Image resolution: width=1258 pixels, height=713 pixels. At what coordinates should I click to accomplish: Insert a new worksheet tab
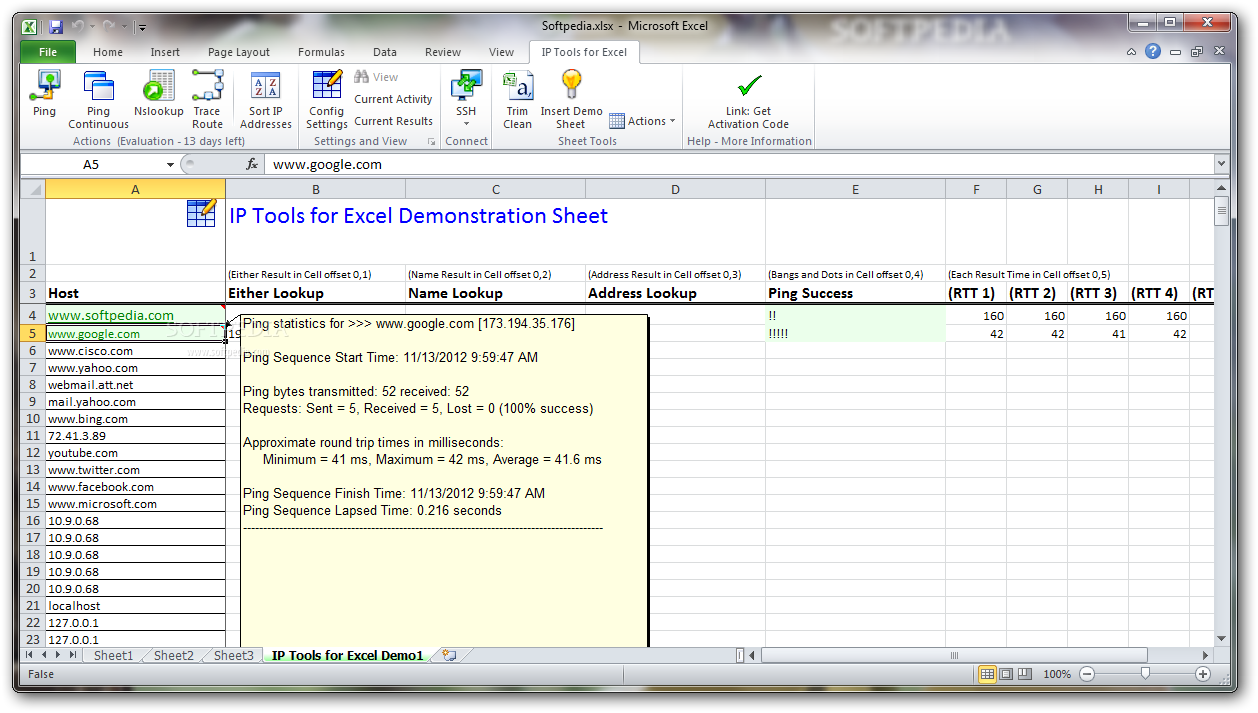[449, 656]
